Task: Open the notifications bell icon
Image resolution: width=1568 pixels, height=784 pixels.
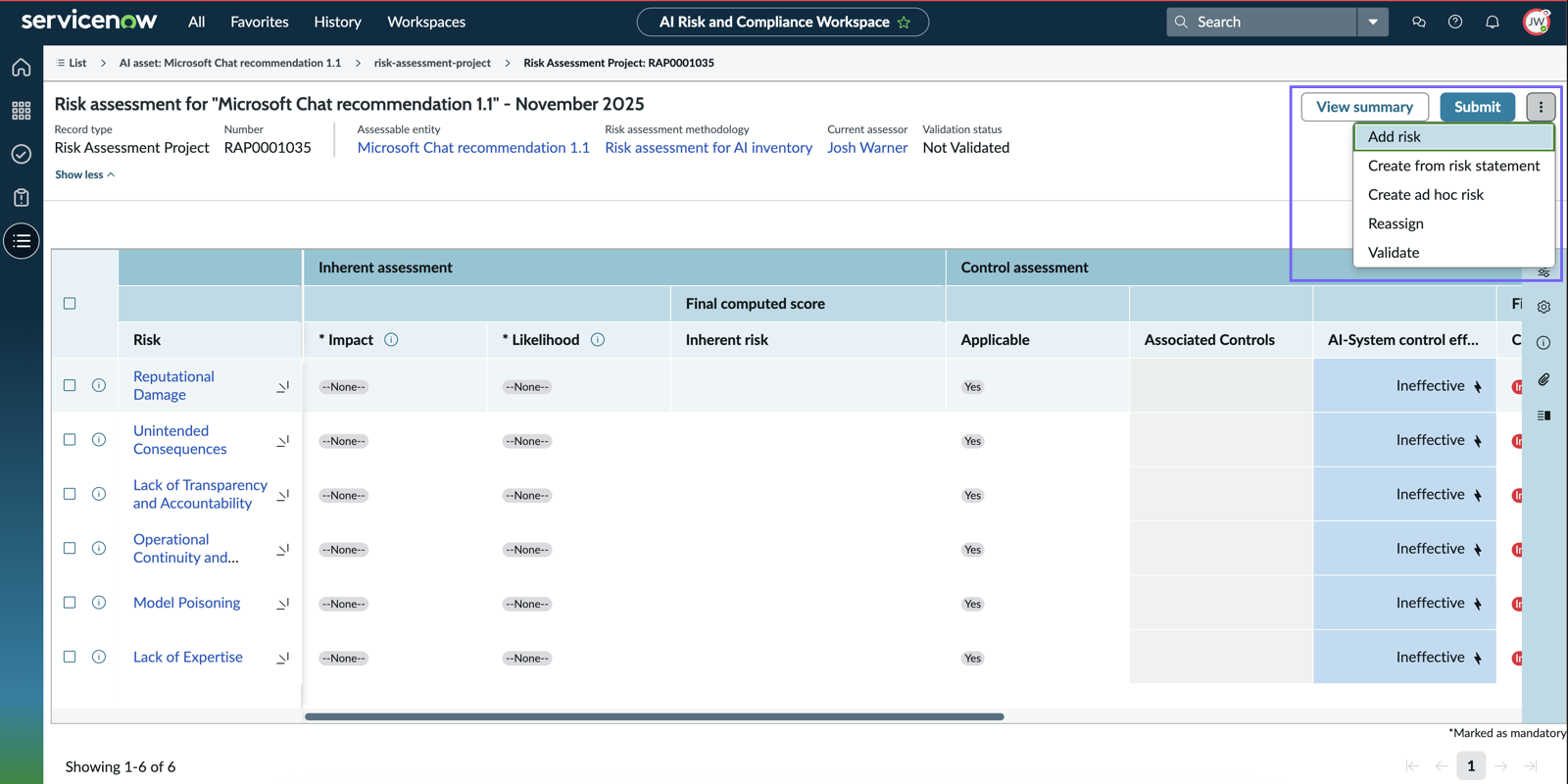Action: click(x=1493, y=22)
